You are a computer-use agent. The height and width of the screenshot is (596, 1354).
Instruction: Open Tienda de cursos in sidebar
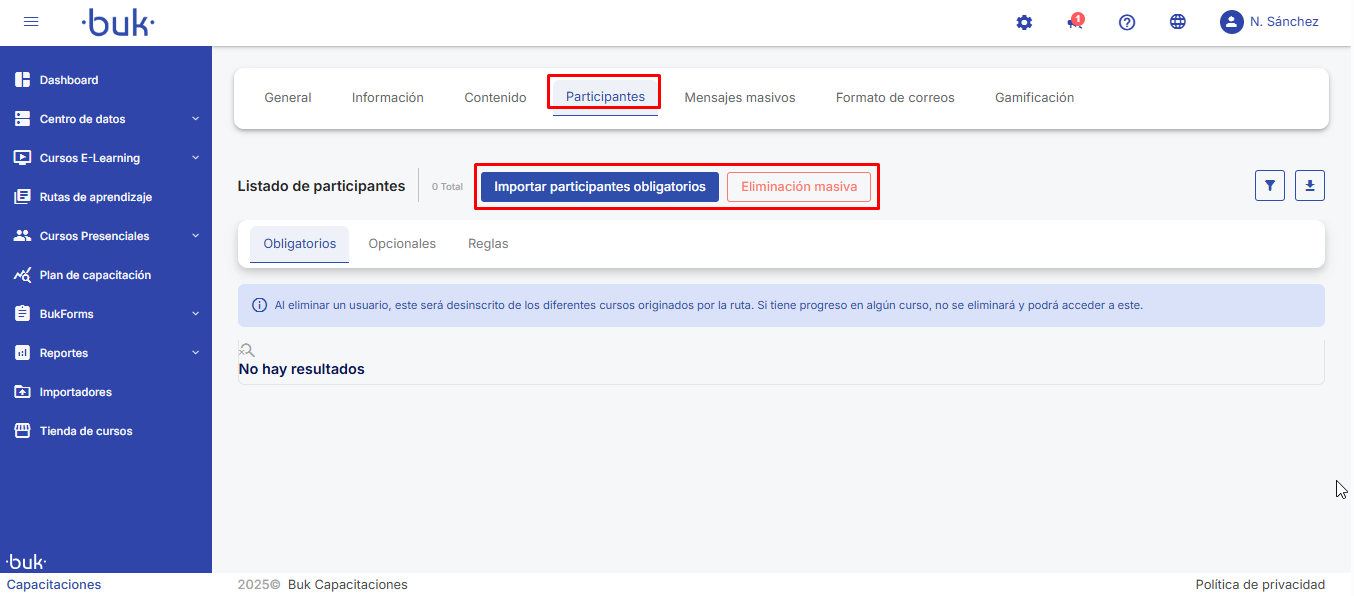point(85,431)
